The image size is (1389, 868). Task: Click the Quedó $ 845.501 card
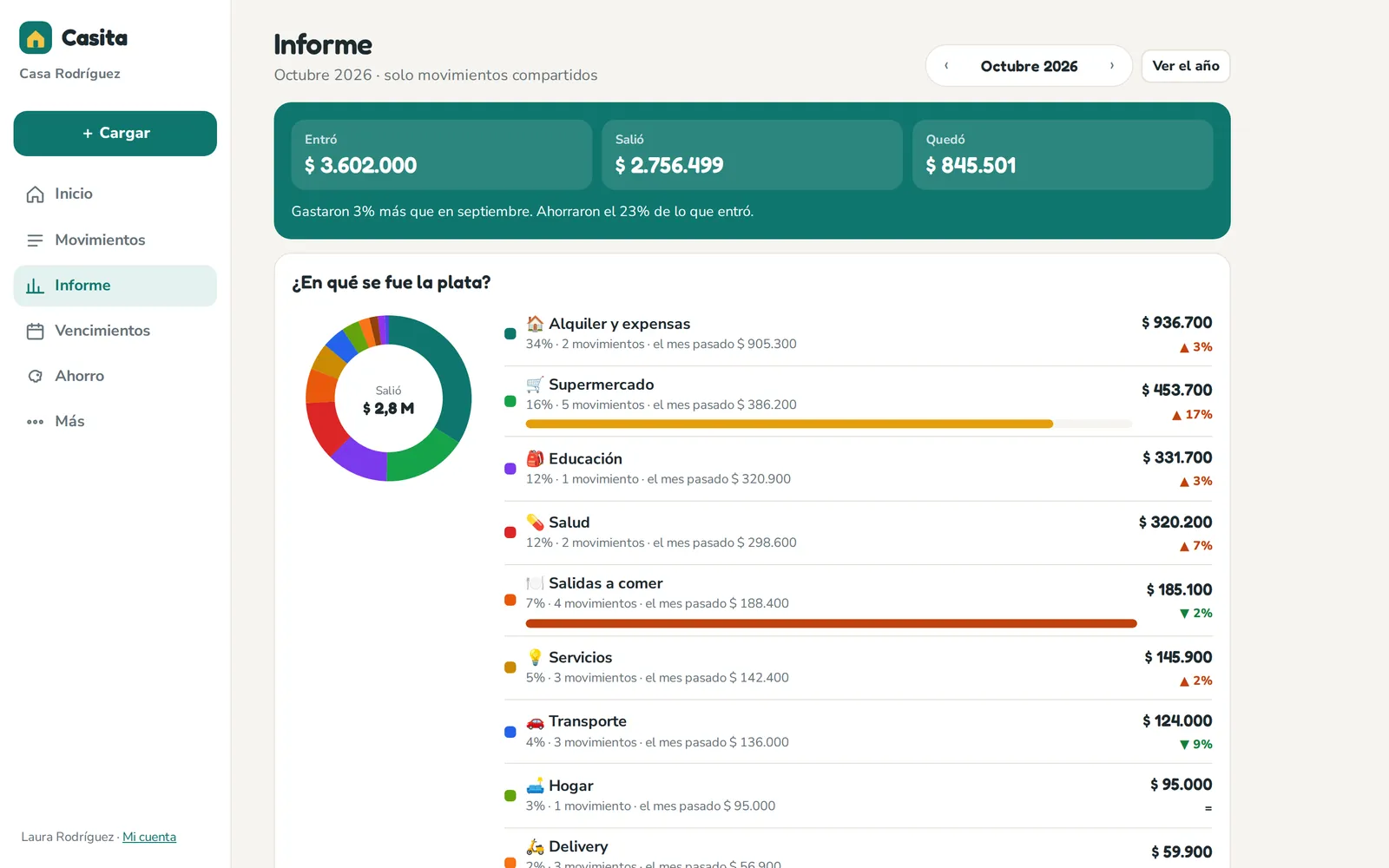click(1063, 155)
